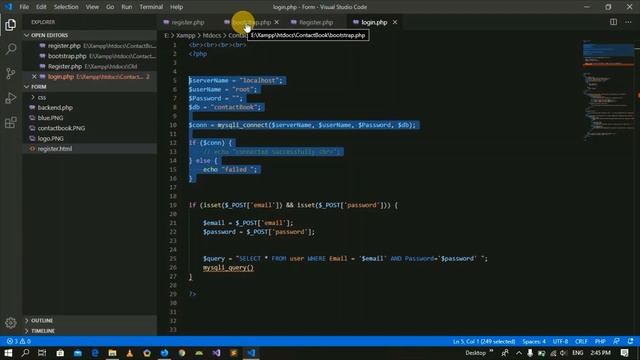The height and width of the screenshot is (360, 640).
Task: Open the Windows Action Center icon
Action: point(624,353)
